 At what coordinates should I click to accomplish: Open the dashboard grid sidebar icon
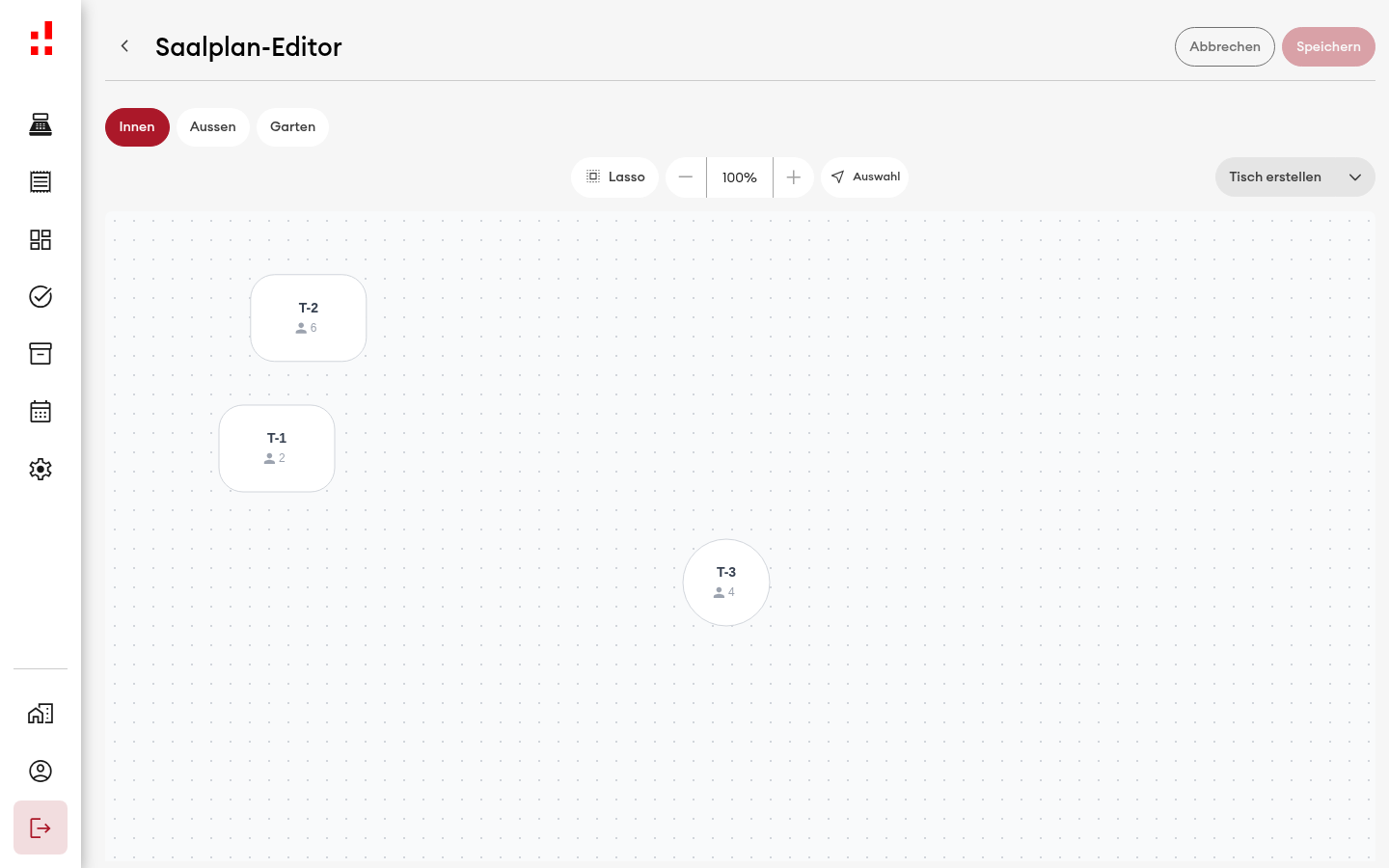point(41,239)
